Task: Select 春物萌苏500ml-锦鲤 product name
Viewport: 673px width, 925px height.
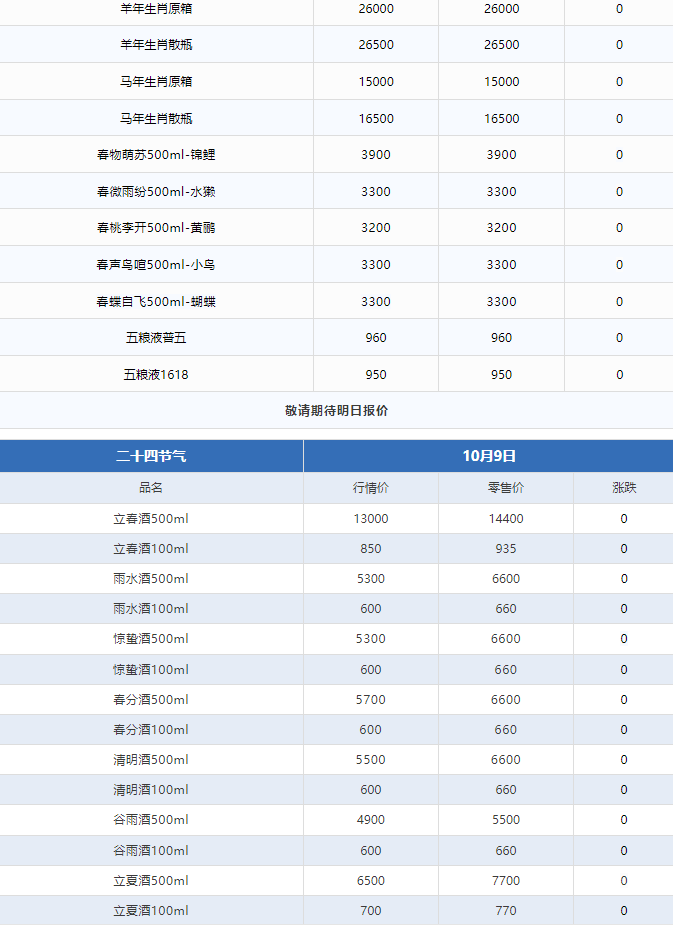Action: pos(156,155)
